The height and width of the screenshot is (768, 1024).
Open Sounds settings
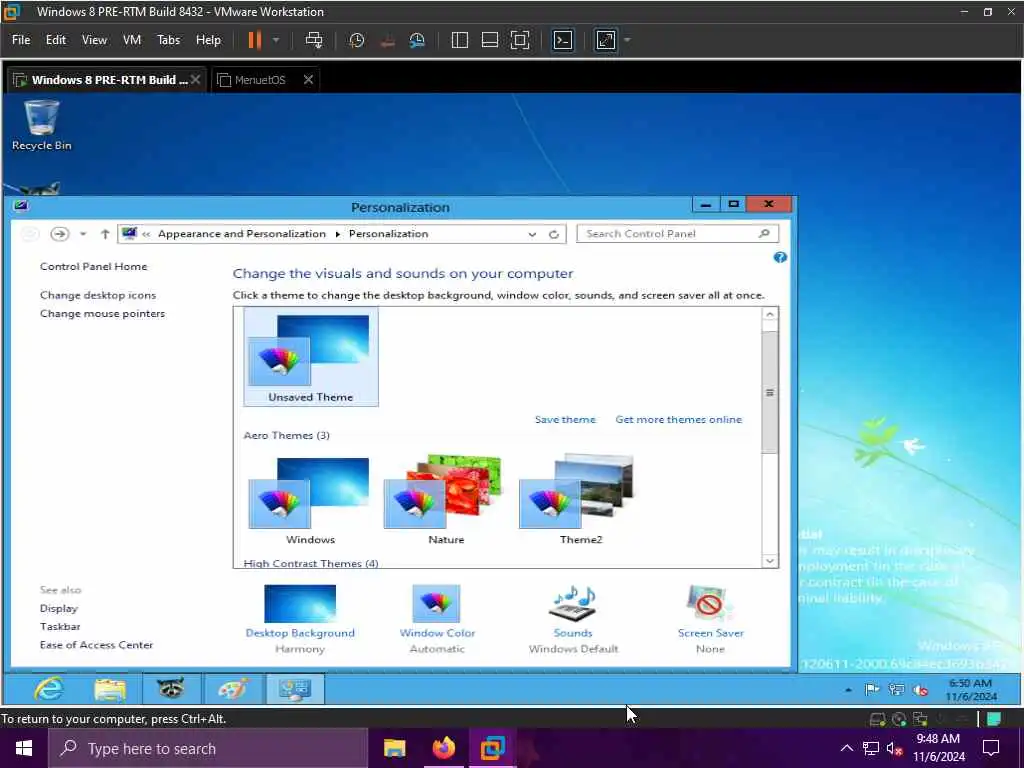tap(573, 620)
